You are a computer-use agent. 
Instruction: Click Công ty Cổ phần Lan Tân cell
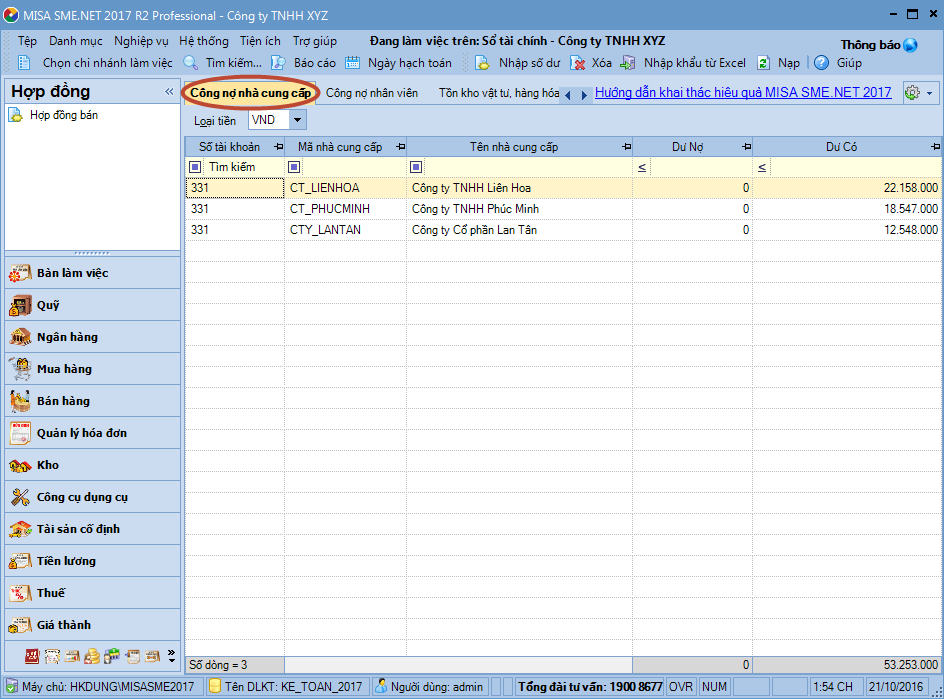click(520, 230)
